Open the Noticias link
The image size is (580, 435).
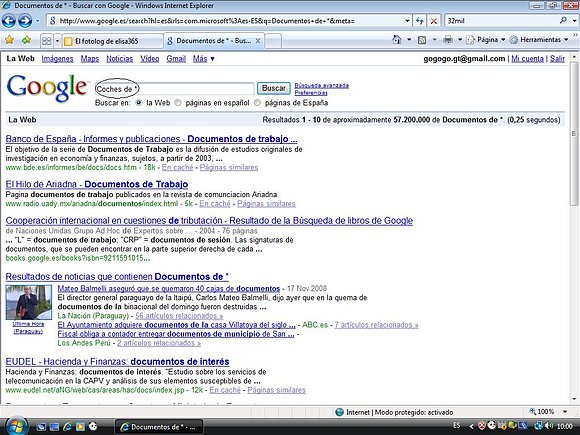119,59
